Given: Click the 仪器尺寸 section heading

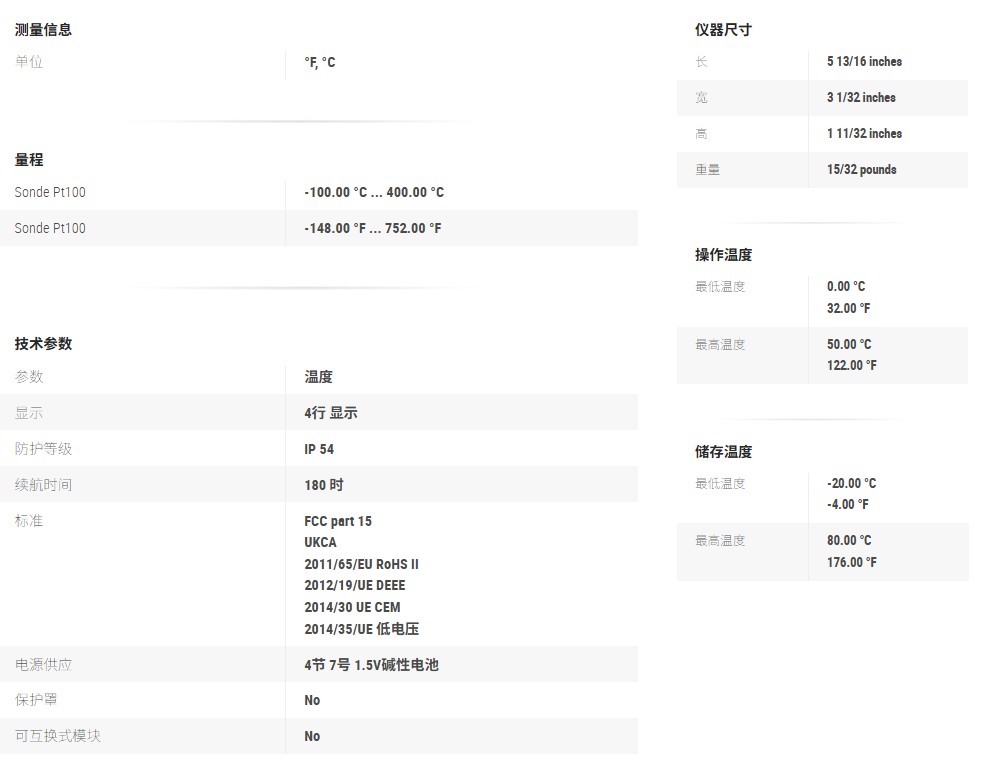Looking at the screenshot, I should (723, 30).
